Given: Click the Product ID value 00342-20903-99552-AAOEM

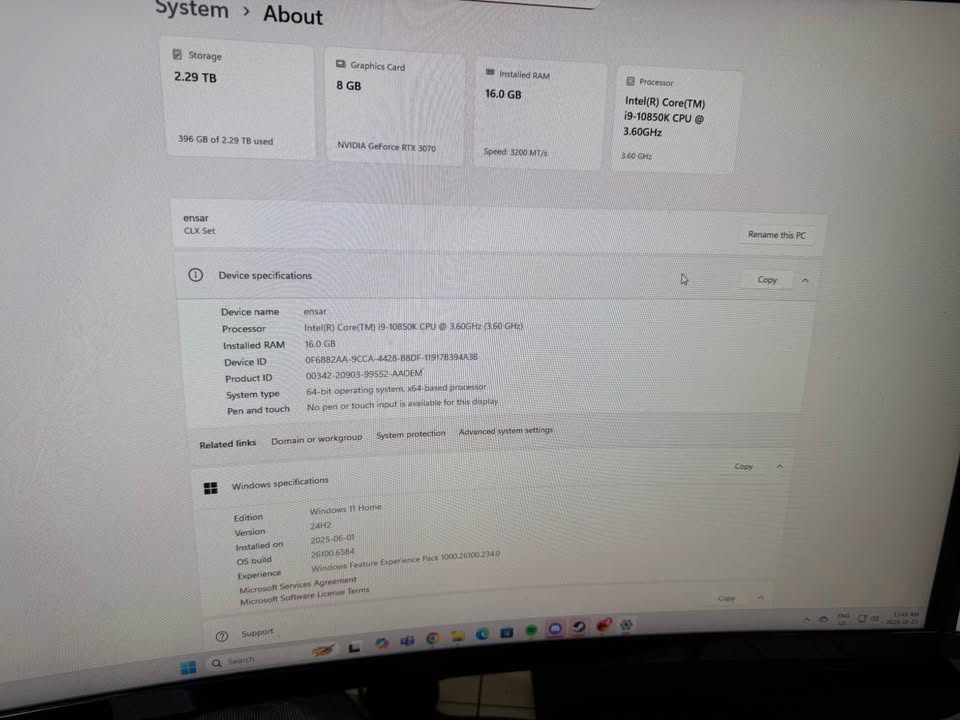Looking at the screenshot, I should pos(364,374).
